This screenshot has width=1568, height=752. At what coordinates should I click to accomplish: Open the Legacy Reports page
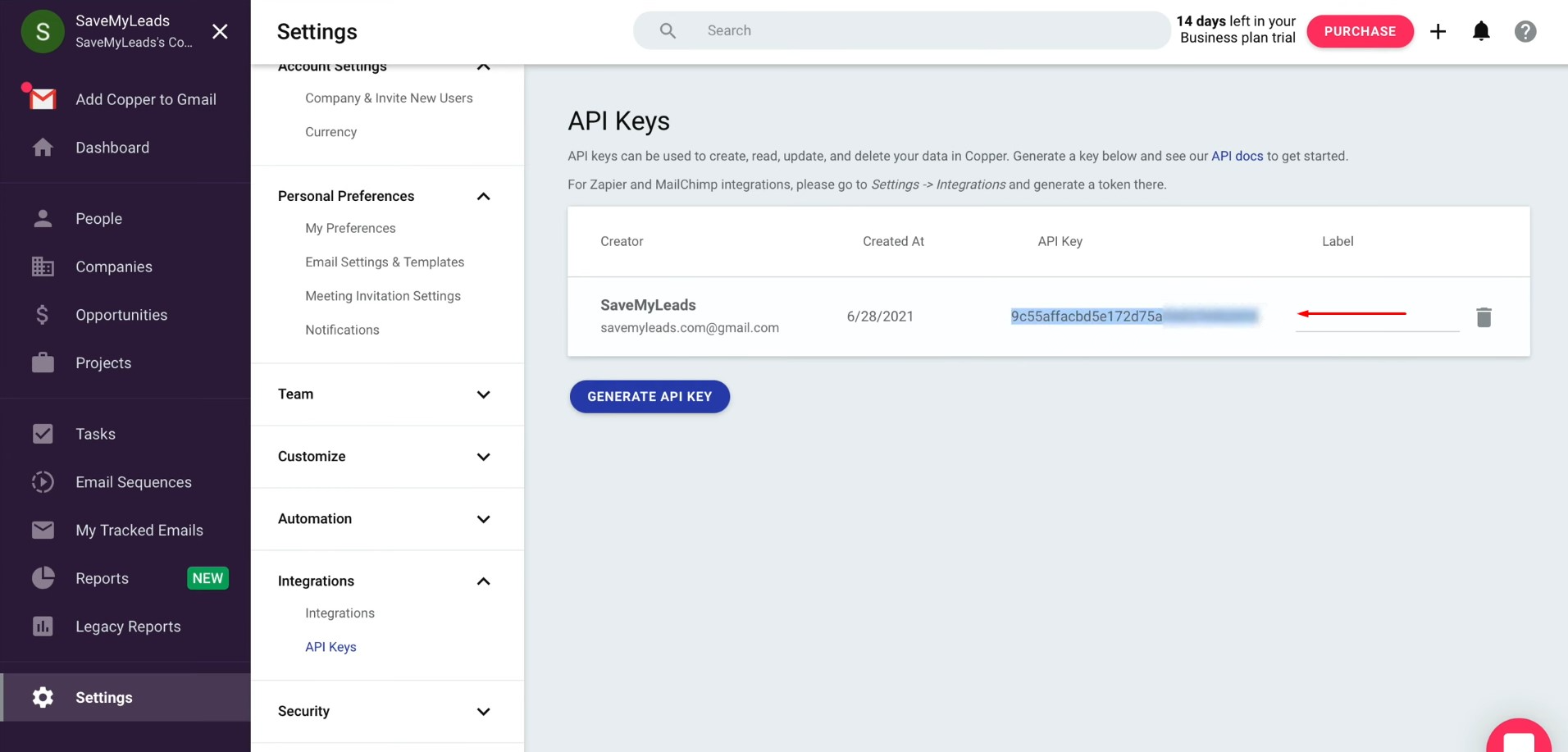click(128, 627)
